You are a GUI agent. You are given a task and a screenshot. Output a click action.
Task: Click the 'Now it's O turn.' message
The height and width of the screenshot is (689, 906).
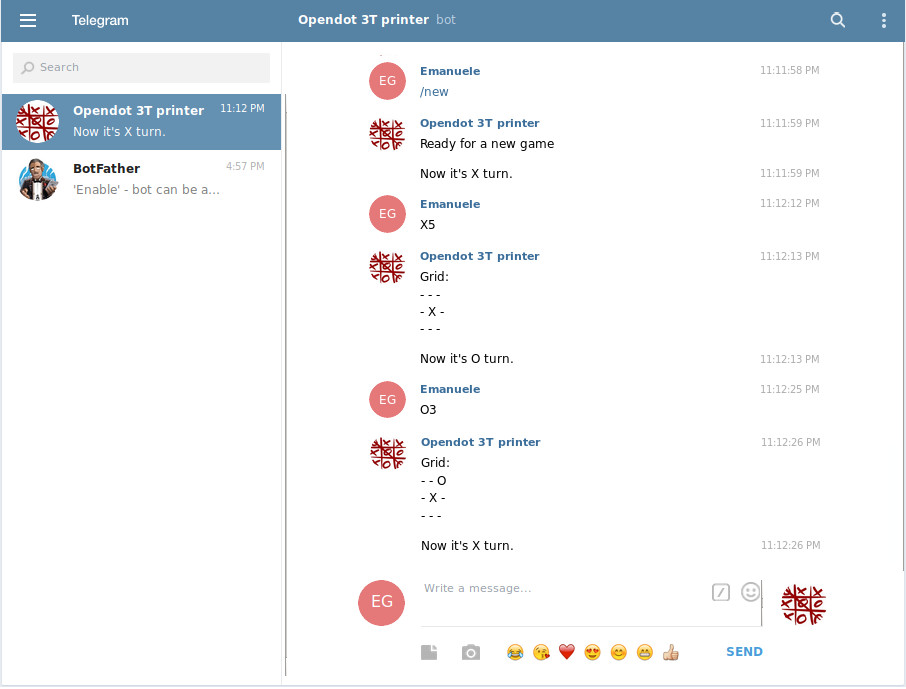pos(466,359)
